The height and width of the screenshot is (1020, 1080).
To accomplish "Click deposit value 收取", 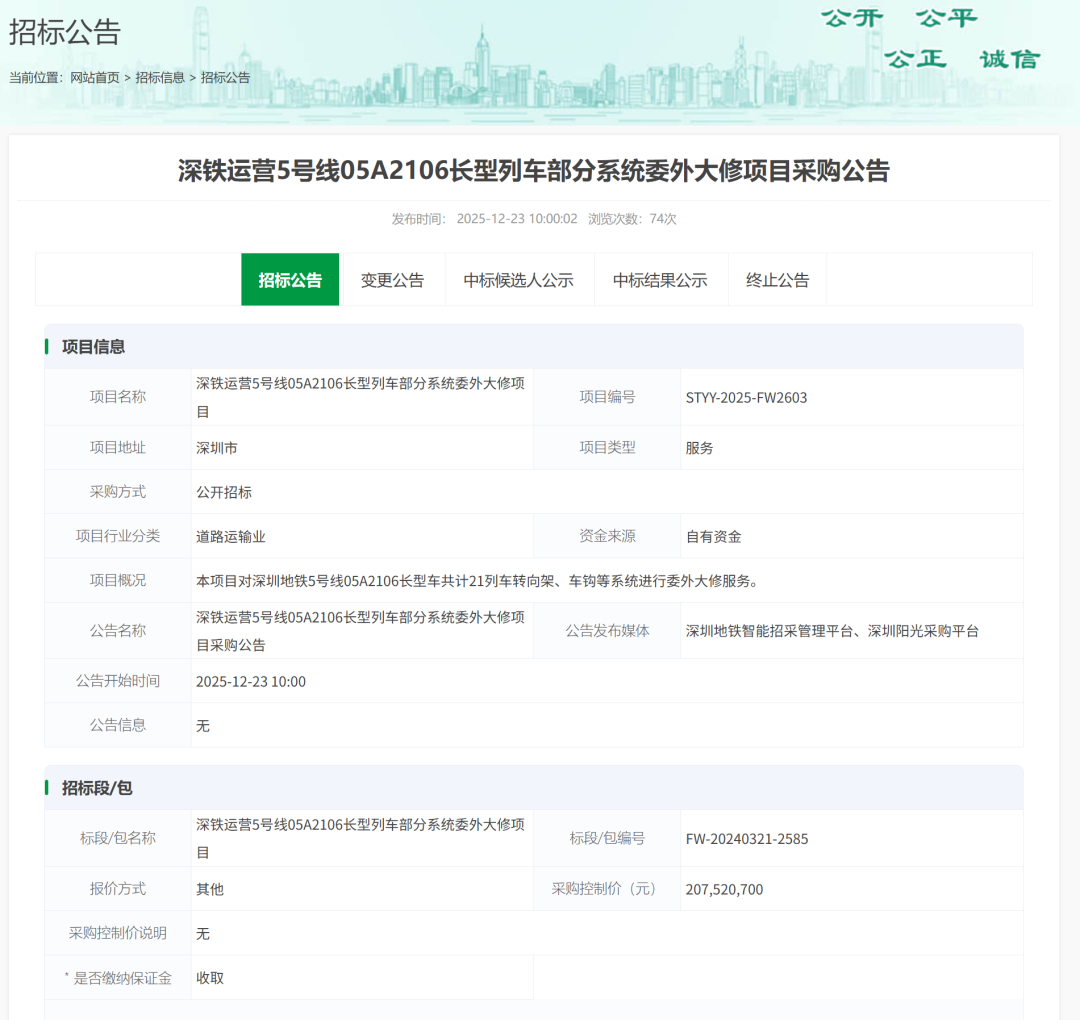I will click(209, 978).
